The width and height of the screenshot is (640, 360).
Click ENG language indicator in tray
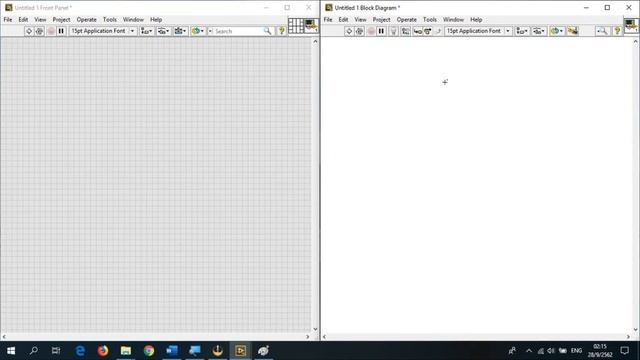point(576,351)
